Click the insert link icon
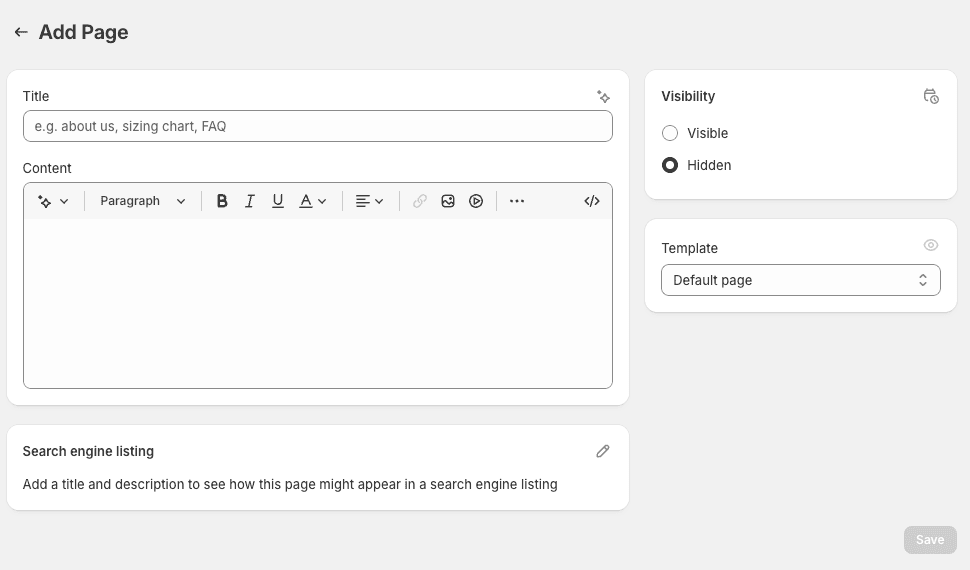The image size is (970, 570). (x=420, y=201)
